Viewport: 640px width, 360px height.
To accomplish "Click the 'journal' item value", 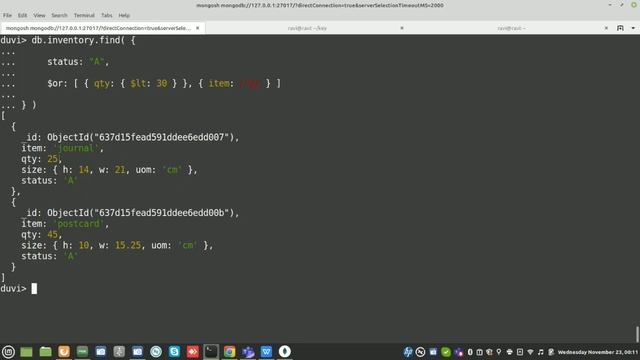I will click(x=77, y=148).
